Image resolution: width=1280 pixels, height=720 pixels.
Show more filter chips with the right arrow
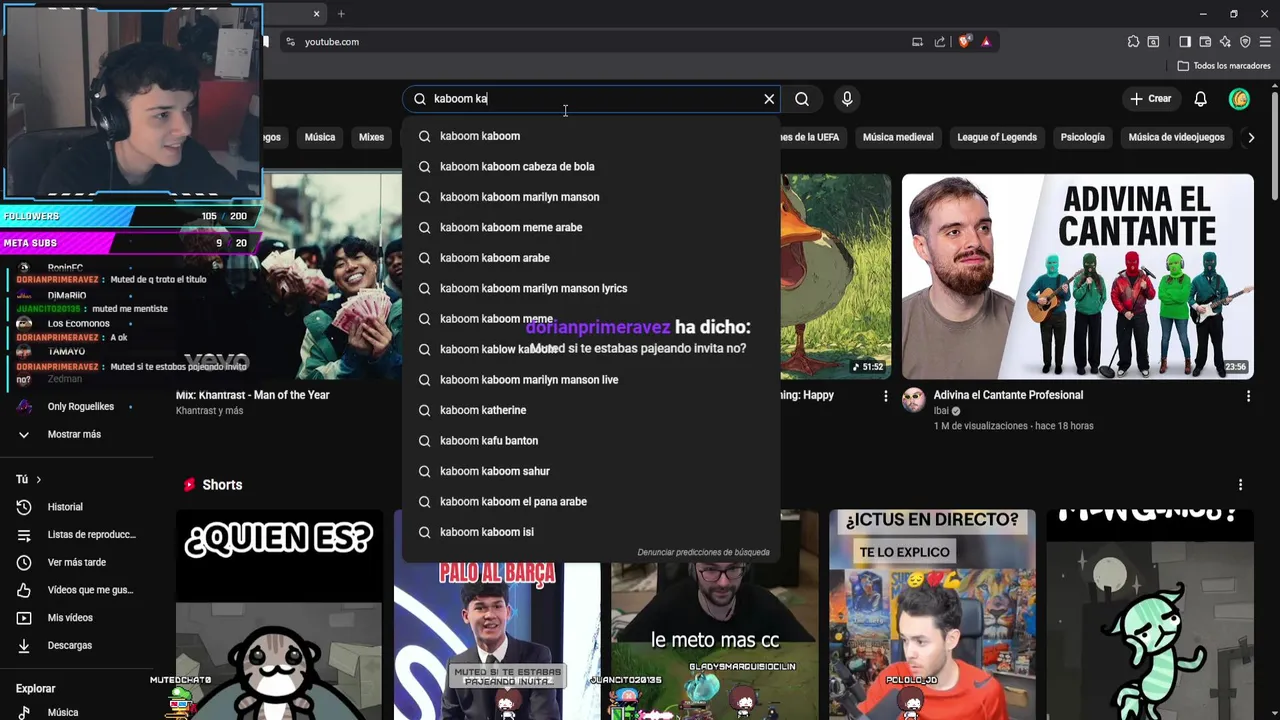click(1251, 137)
